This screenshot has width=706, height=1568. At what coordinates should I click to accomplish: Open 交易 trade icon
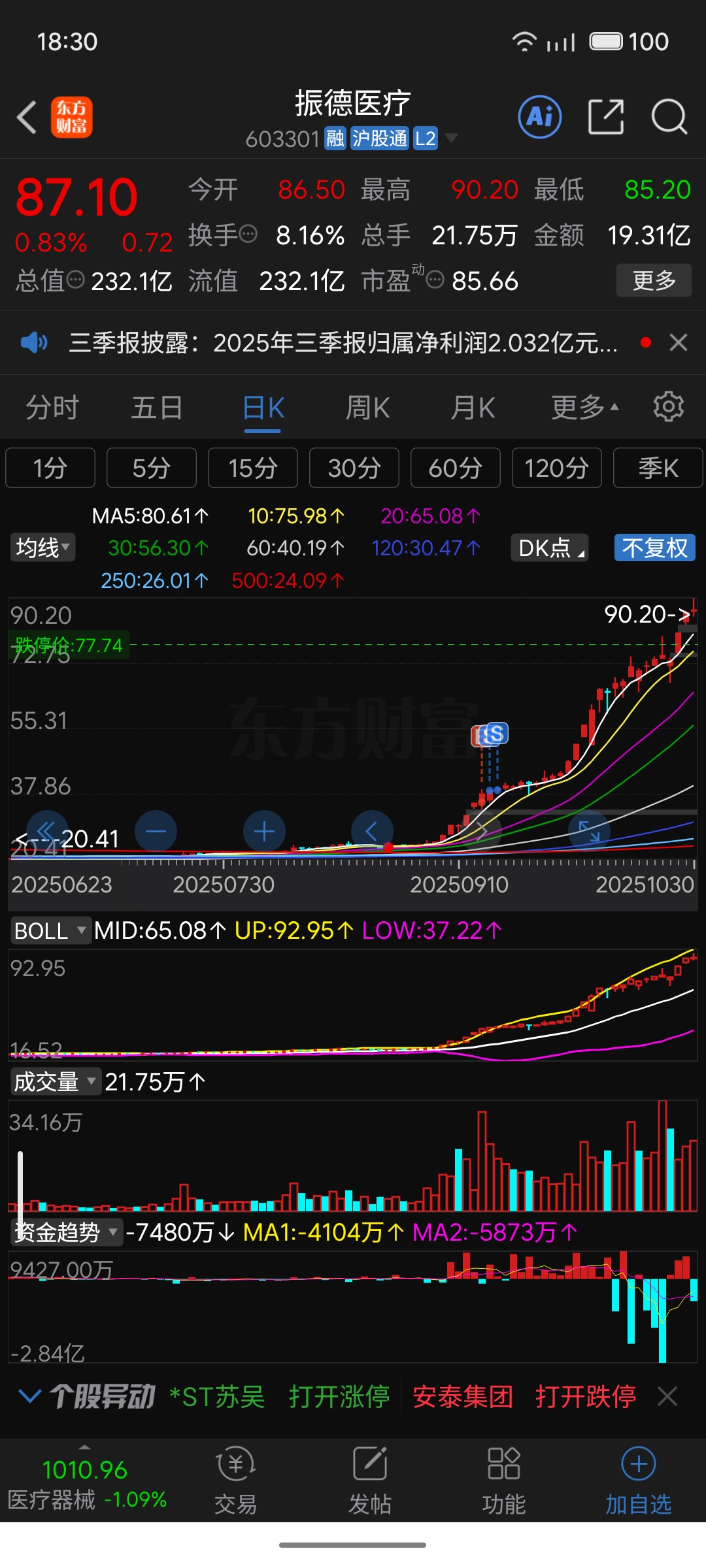235,1480
